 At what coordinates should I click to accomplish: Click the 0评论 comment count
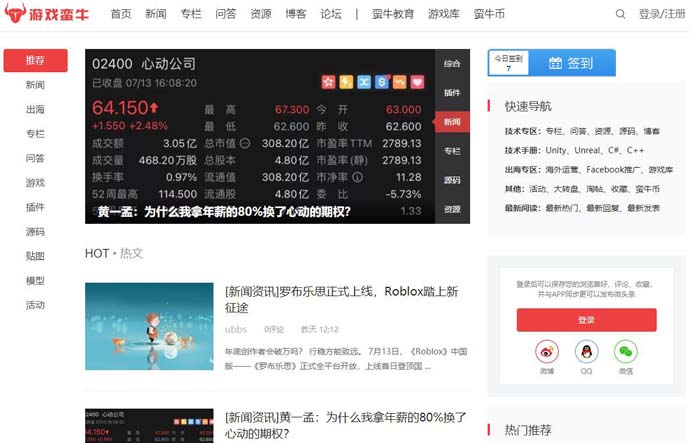274,329
